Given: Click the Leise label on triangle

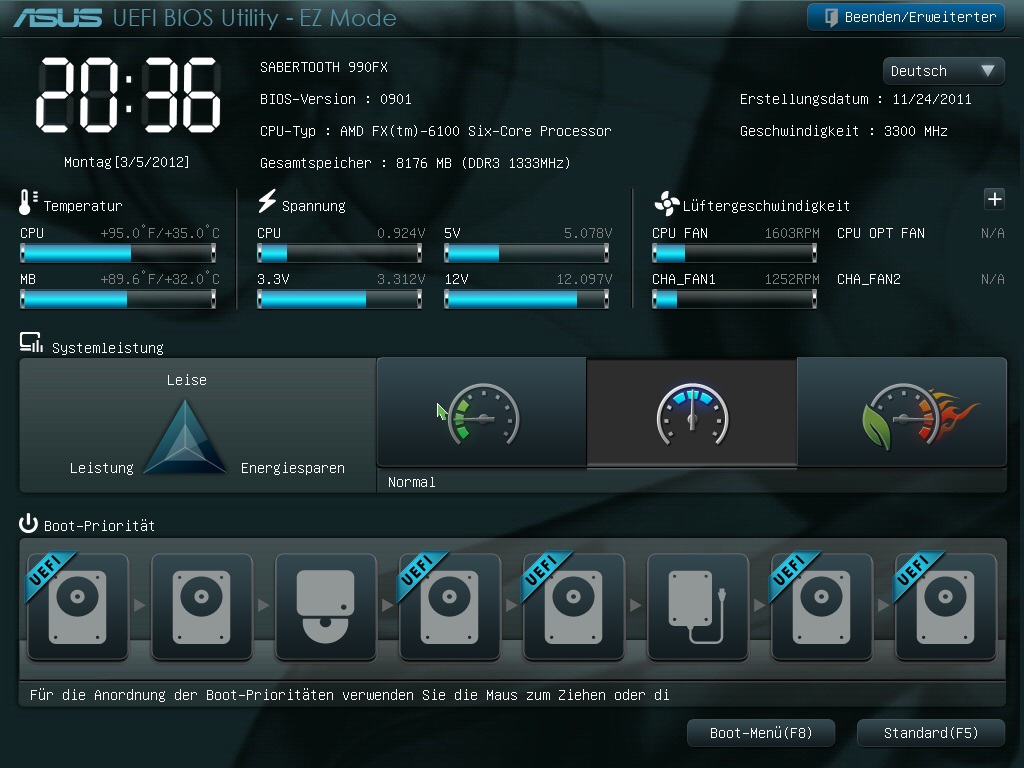Looking at the screenshot, I should coord(187,380).
